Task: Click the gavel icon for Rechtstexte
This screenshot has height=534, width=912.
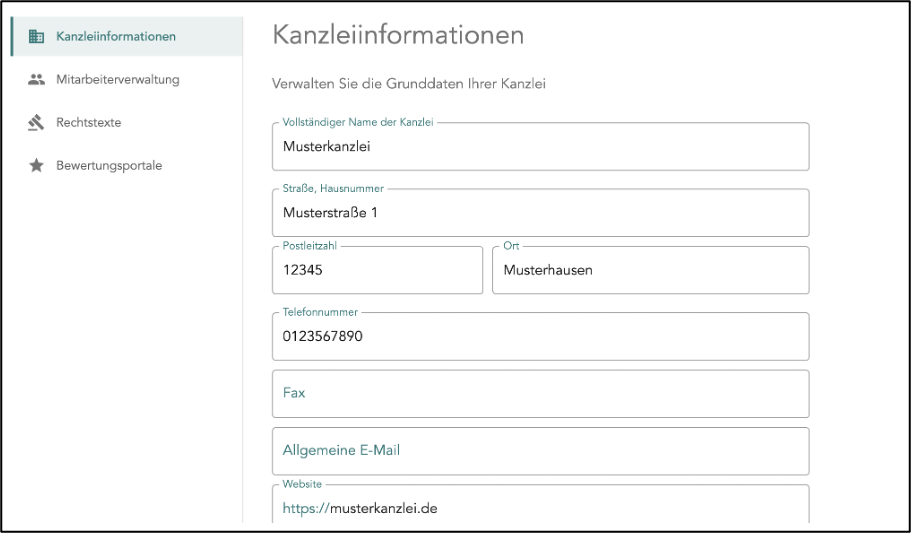Action: pos(37,123)
